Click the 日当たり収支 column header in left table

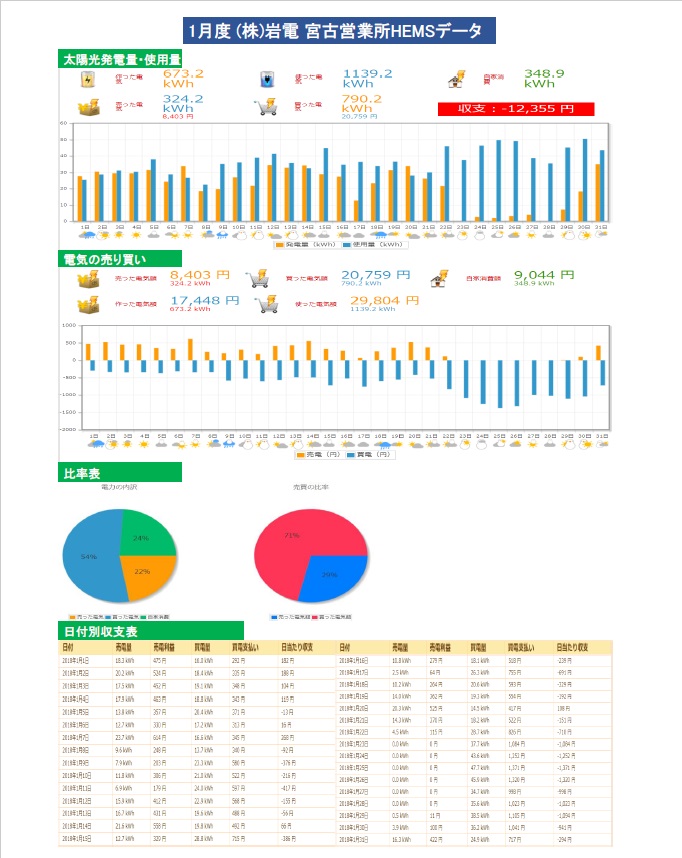(x=301, y=647)
